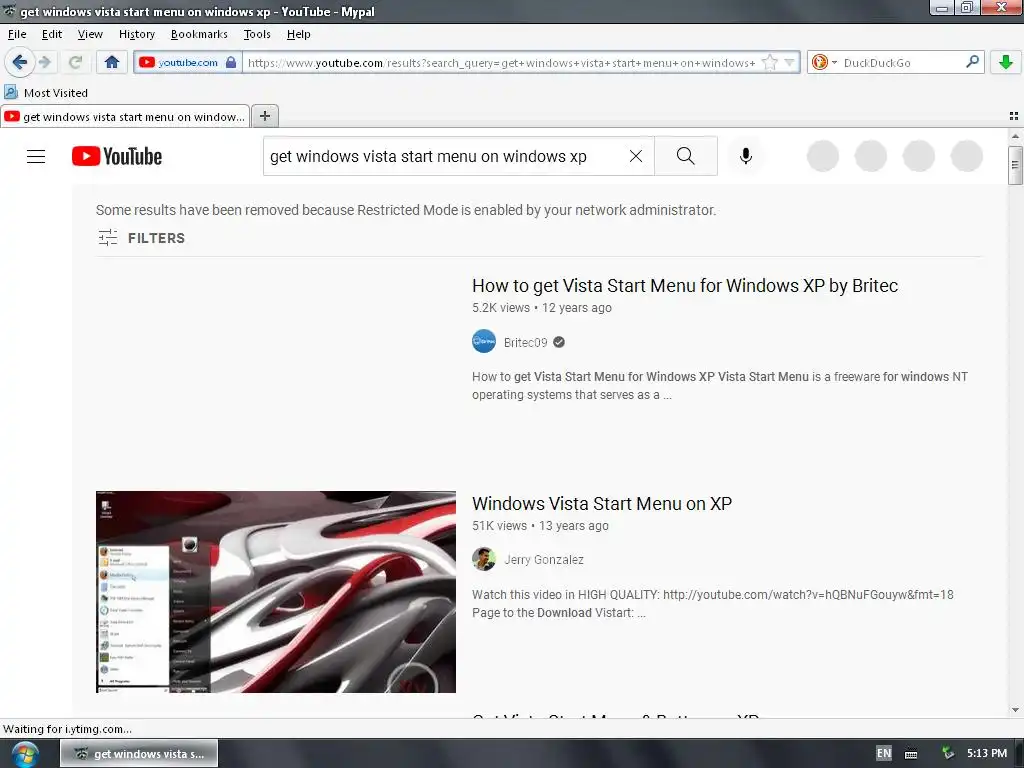Click the 5:13 PM clock
This screenshot has width=1024, height=768.
[x=987, y=753]
